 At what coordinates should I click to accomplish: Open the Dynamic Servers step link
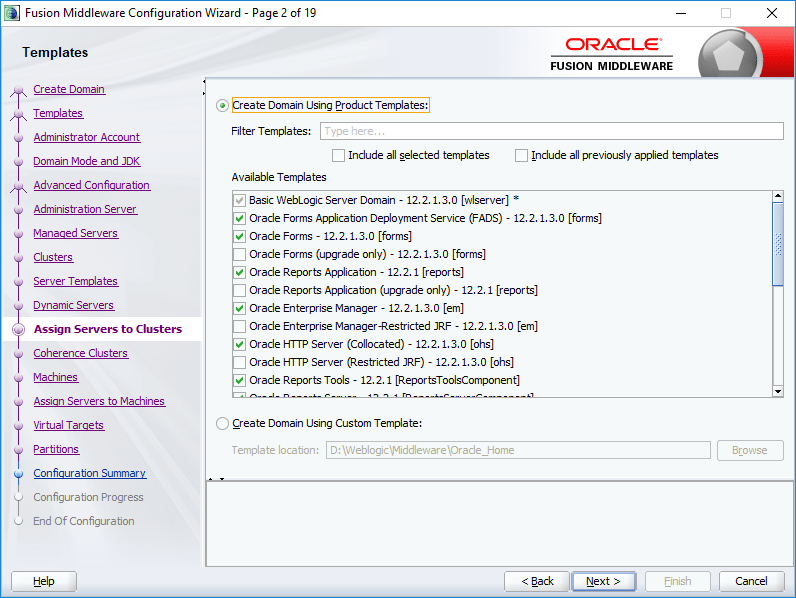coord(73,305)
